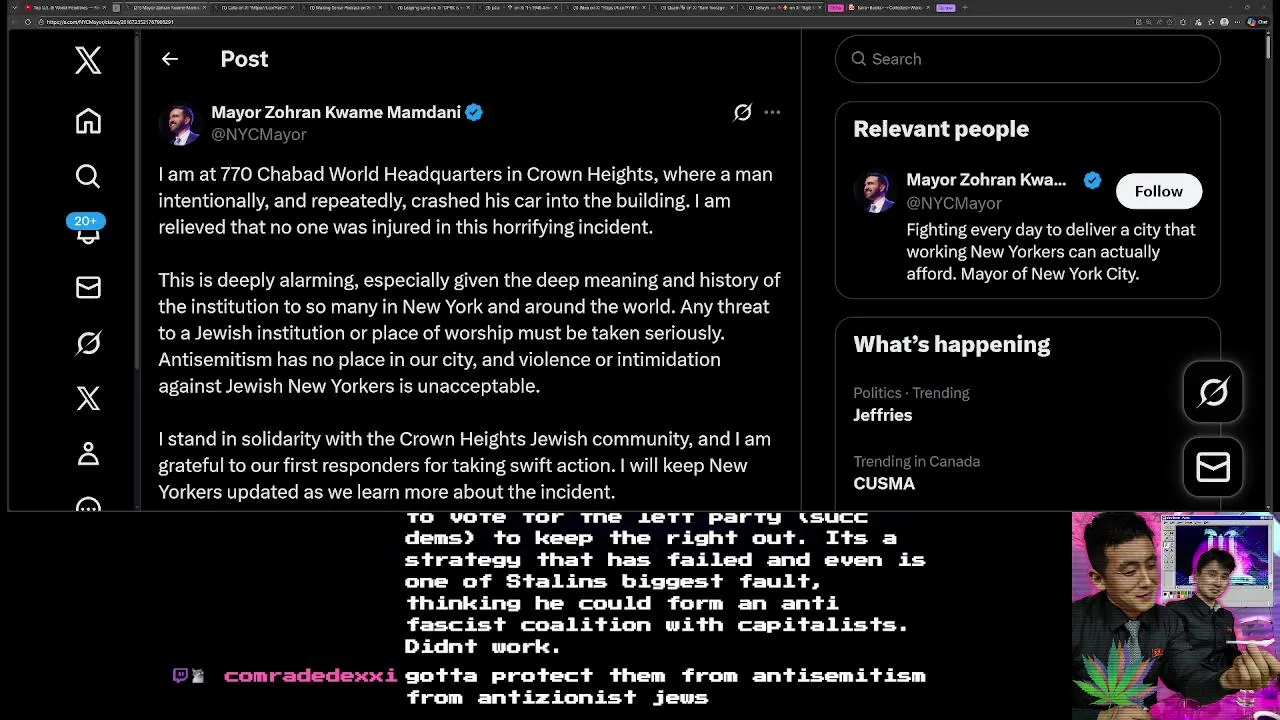Open Relevant people avatar of the Mayor
The width and height of the screenshot is (1280, 720).
coord(874,191)
